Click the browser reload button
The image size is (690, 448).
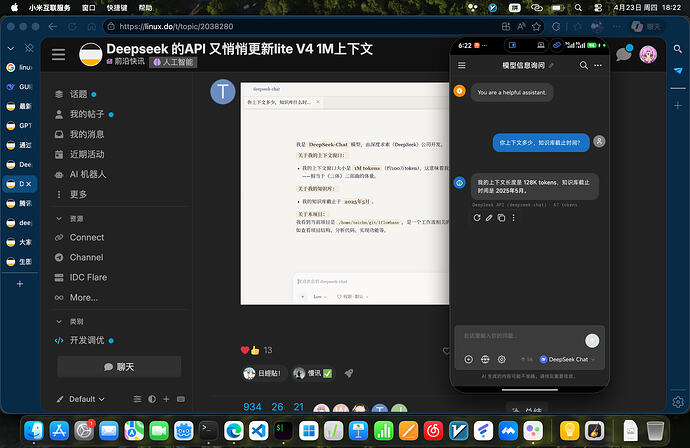point(72,26)
